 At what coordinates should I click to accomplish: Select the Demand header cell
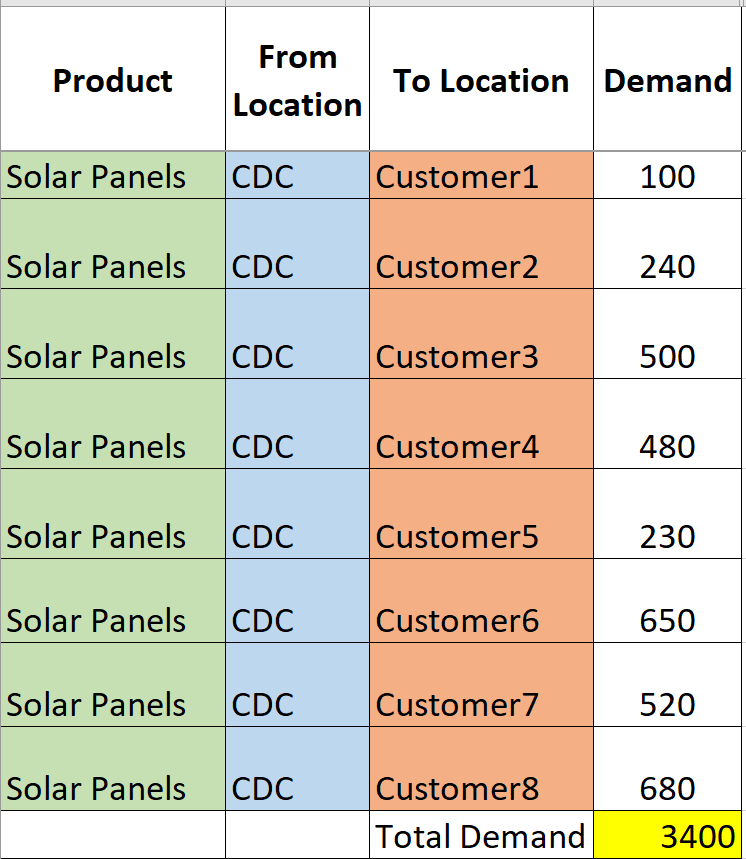point(667,79)
